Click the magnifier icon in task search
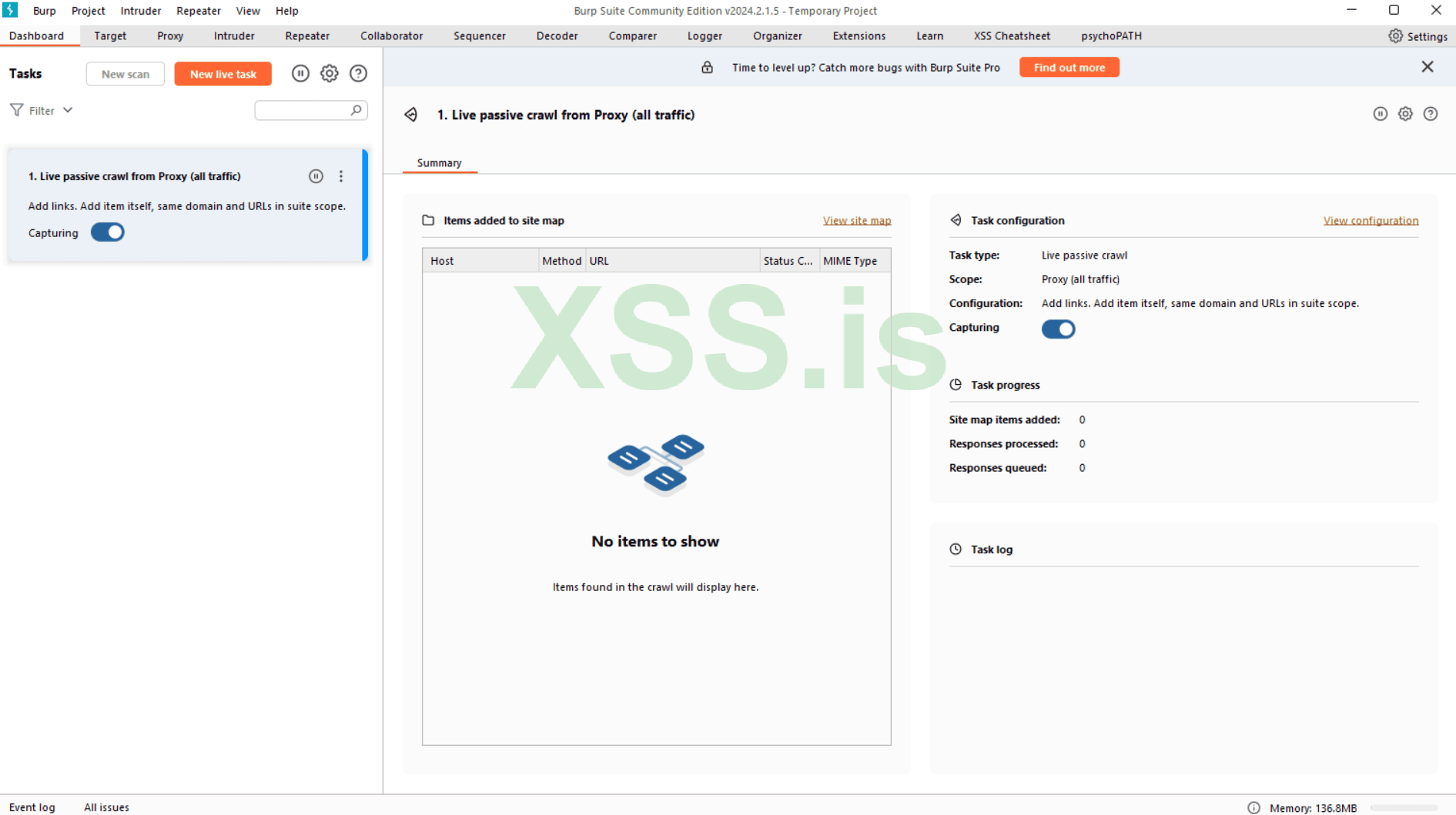The width and height of the screenshot is (1456, 815). 356,110
